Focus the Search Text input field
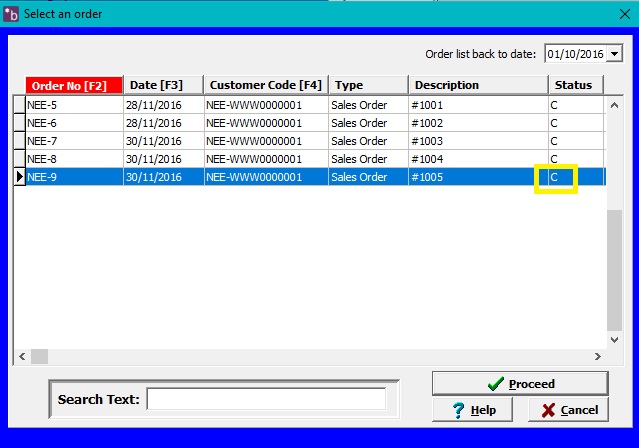This screenshot has height=448, width=639. coord(266,399)
